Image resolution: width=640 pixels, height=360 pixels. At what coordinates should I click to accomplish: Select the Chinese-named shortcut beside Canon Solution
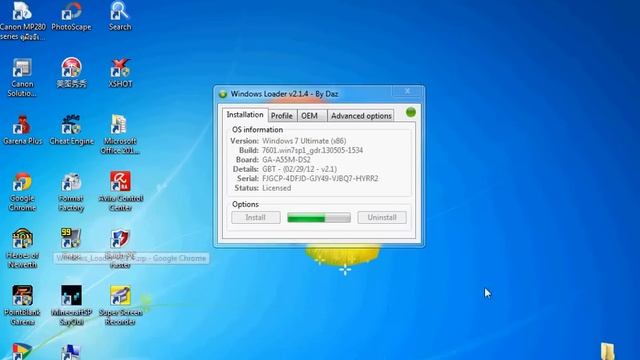tap(71, 73)
